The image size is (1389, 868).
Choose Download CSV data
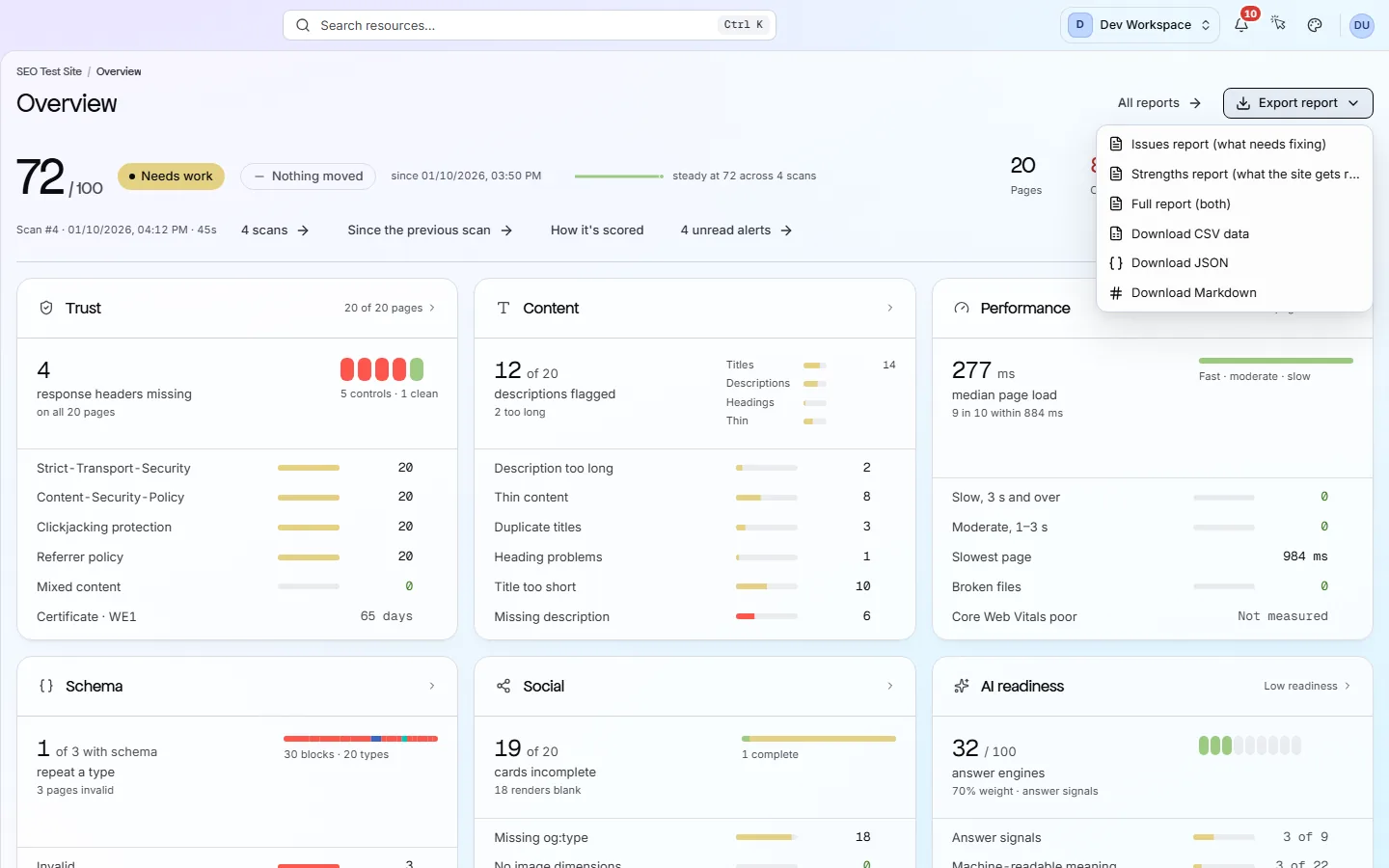(x=1235, y=234)
